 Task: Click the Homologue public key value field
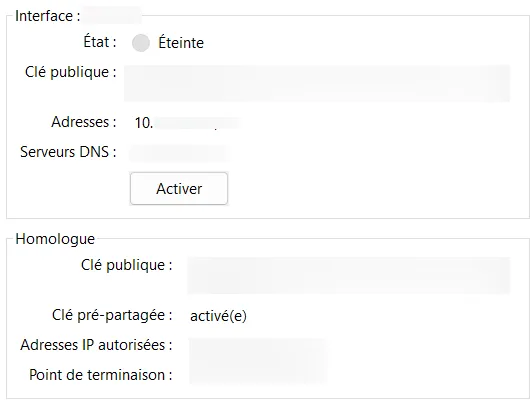point(348,276)
